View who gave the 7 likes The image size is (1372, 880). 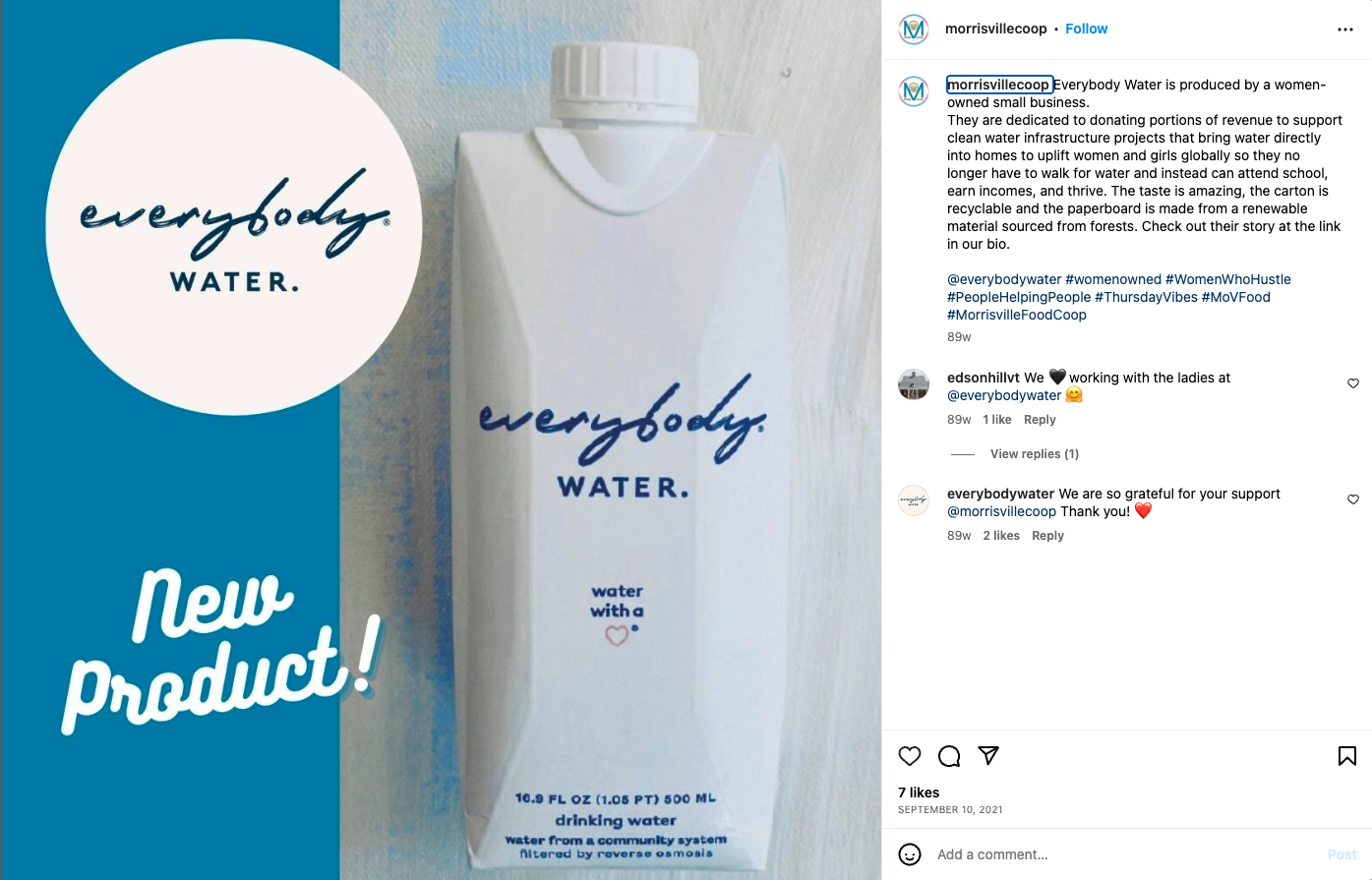919,792
